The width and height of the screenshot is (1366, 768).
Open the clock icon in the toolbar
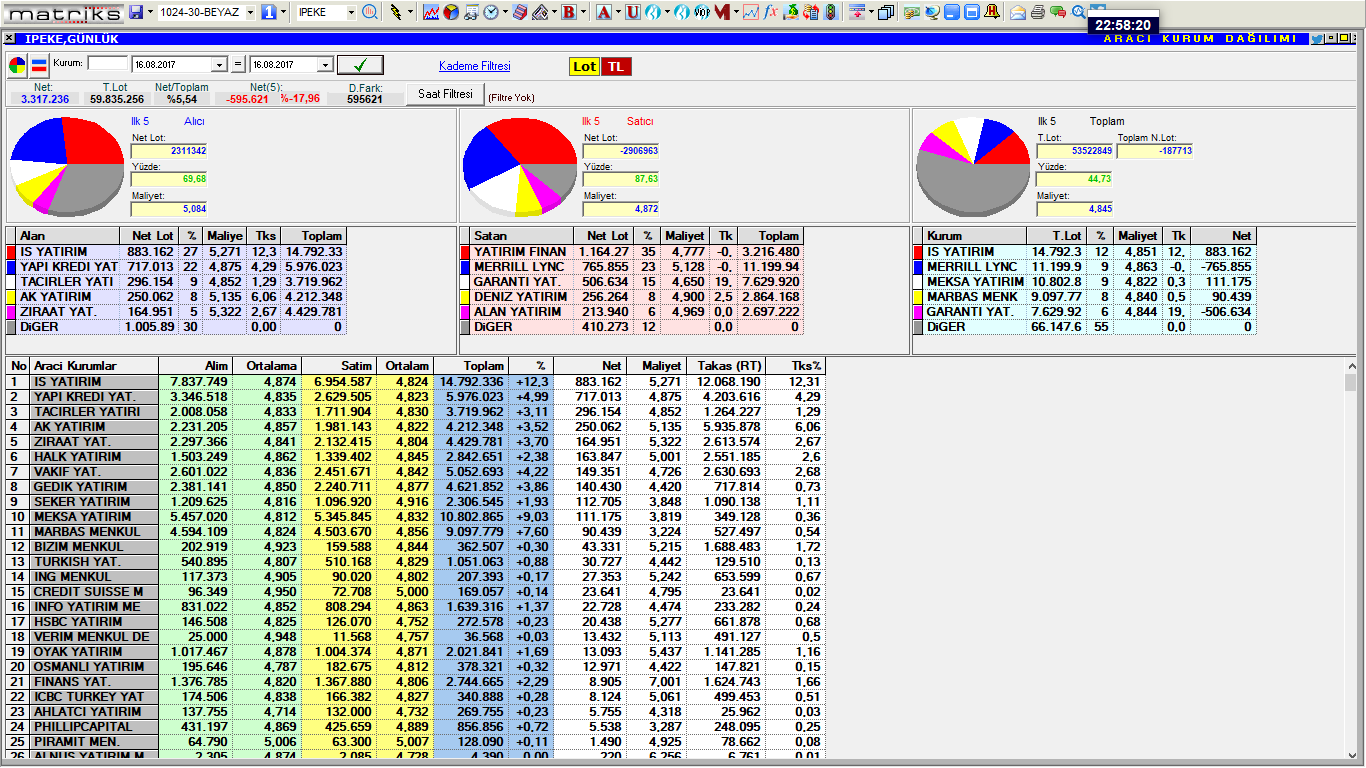coord(491,12)
